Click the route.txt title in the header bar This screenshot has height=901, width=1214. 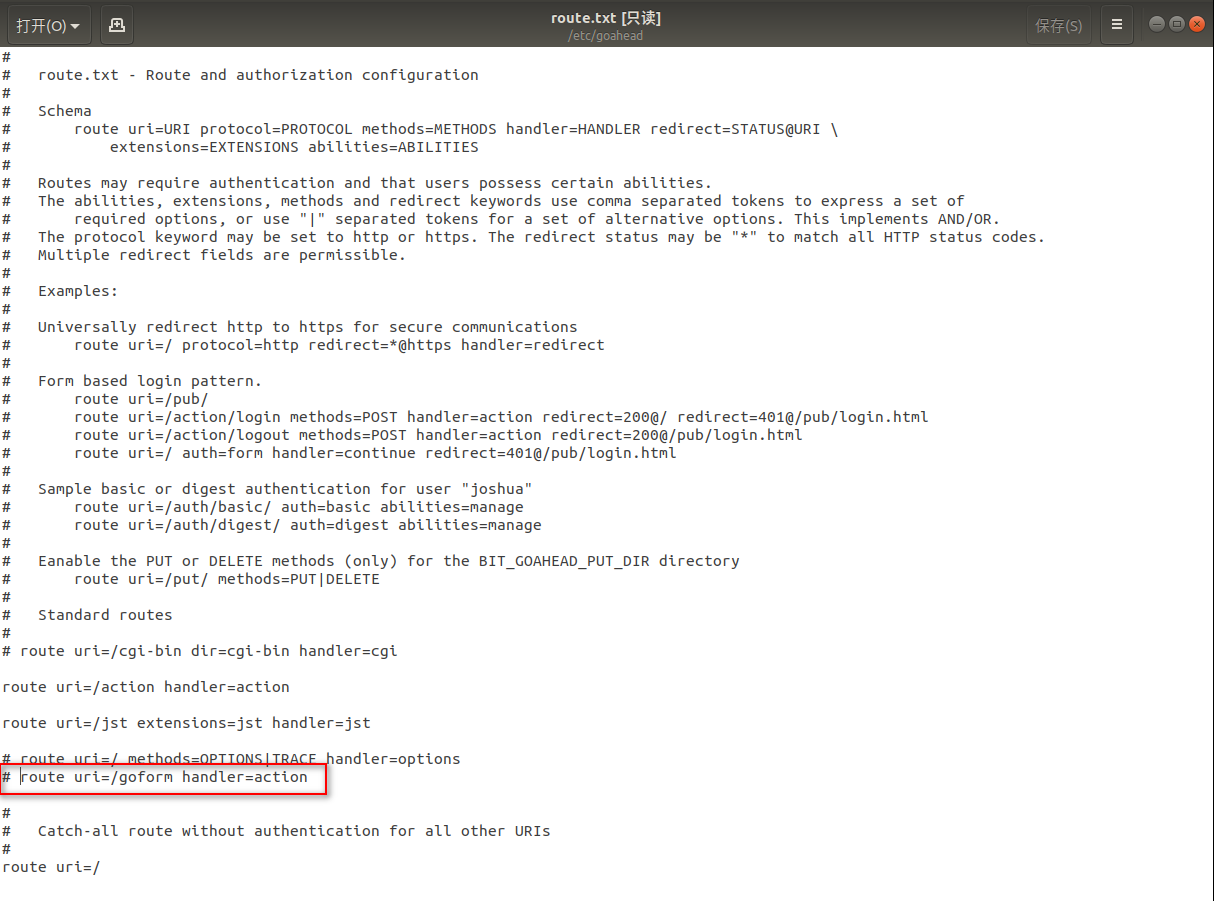click(x=583, y=17)
